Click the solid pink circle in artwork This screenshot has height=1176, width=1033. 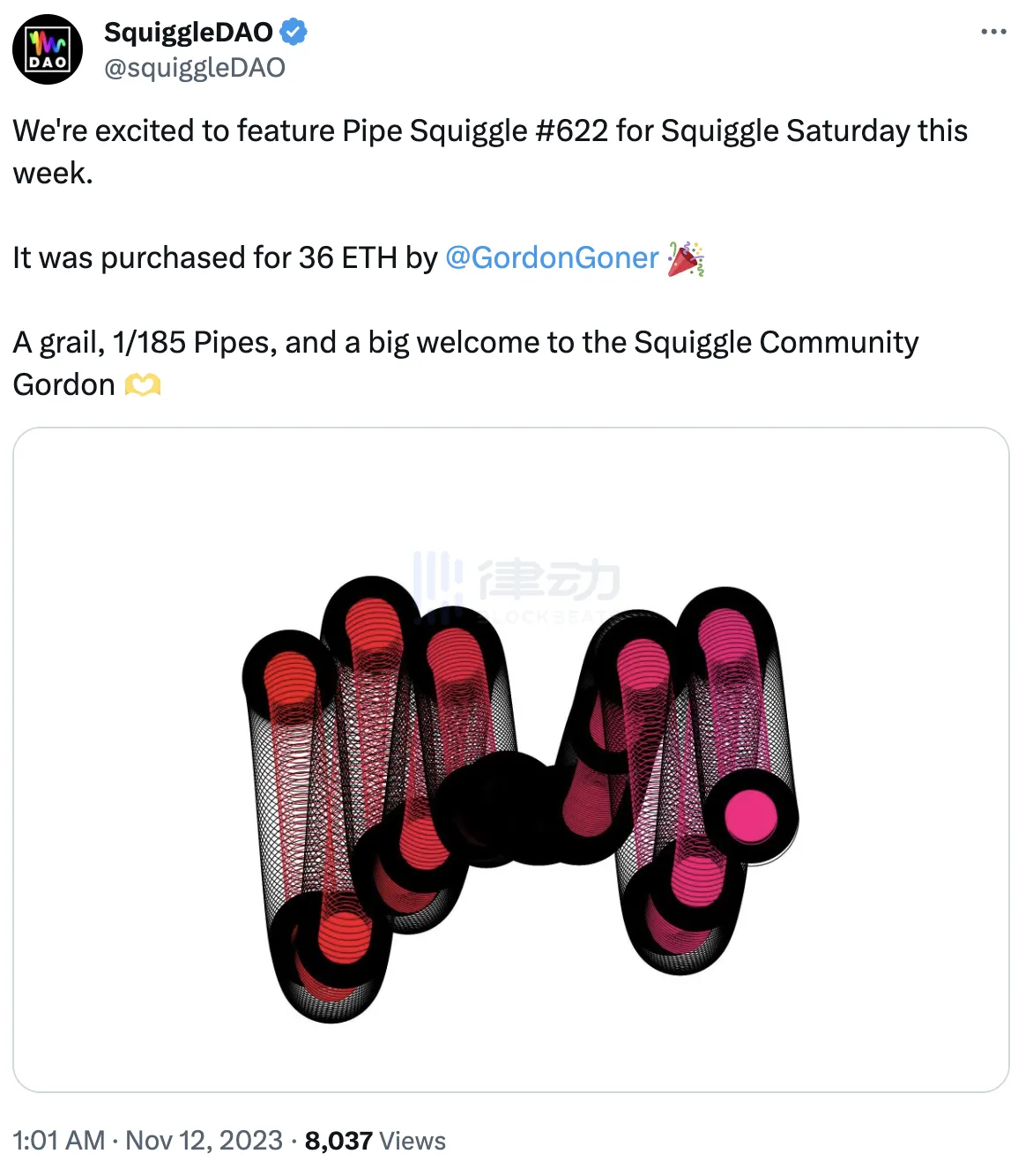pos(751,816)
